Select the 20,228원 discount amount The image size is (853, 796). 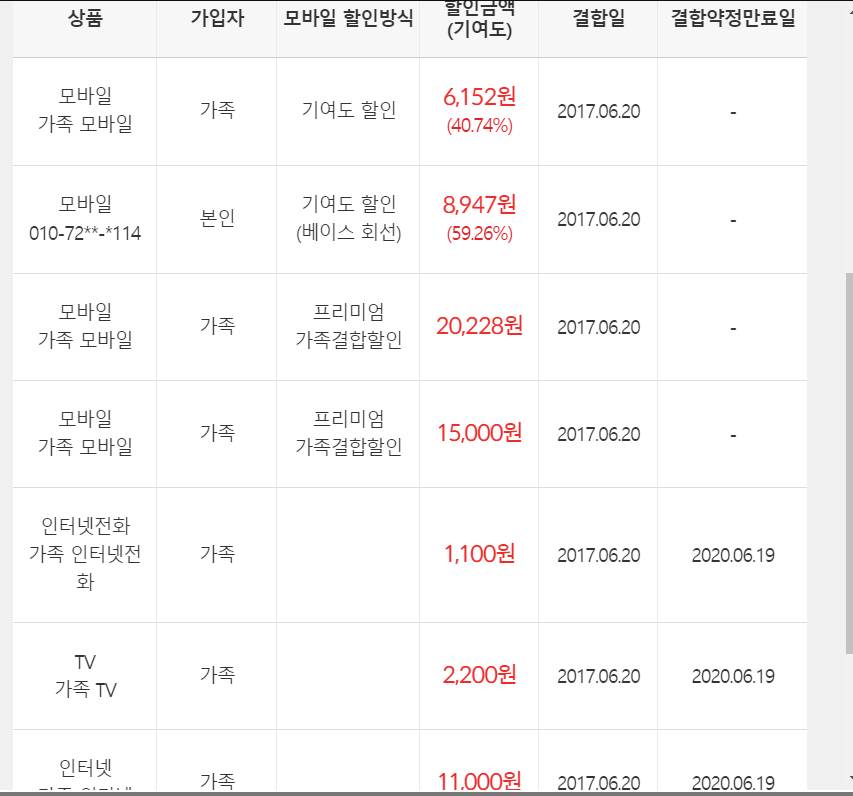[479, 326]
